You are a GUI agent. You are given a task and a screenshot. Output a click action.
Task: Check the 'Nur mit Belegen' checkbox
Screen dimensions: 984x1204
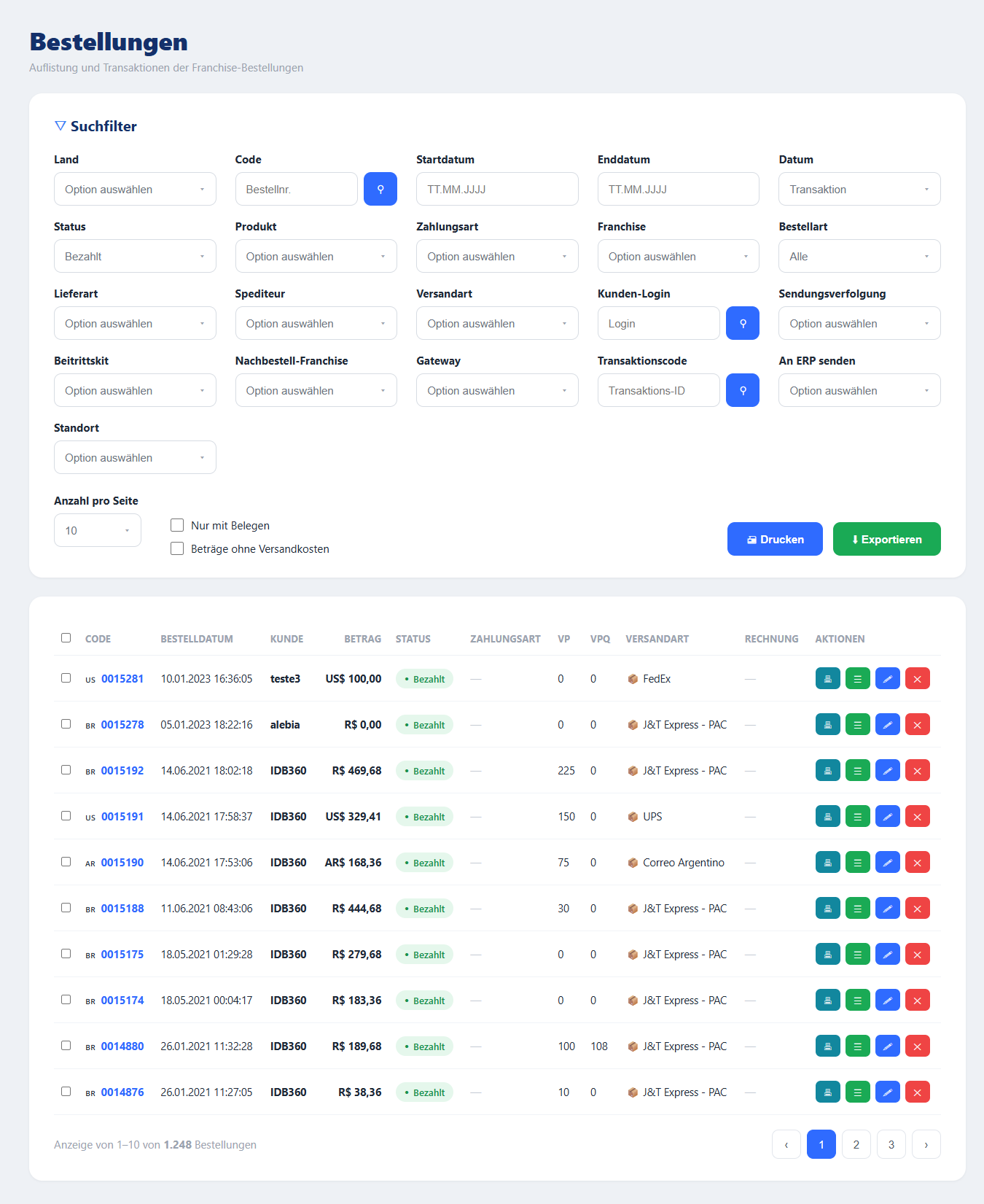pos(177,525)
